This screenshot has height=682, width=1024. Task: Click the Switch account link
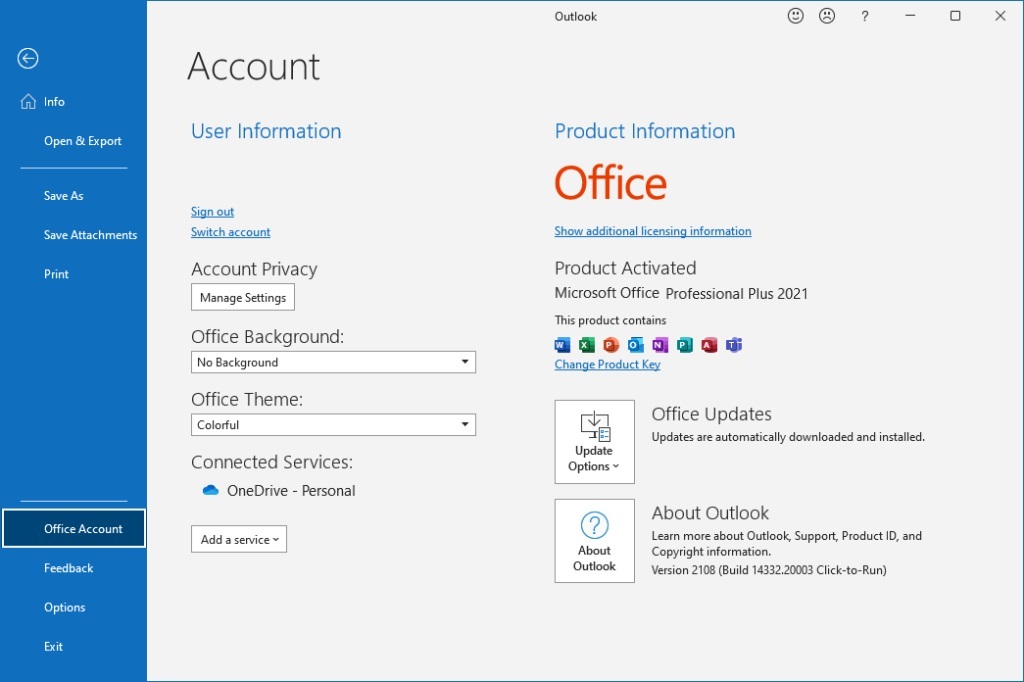231,232
